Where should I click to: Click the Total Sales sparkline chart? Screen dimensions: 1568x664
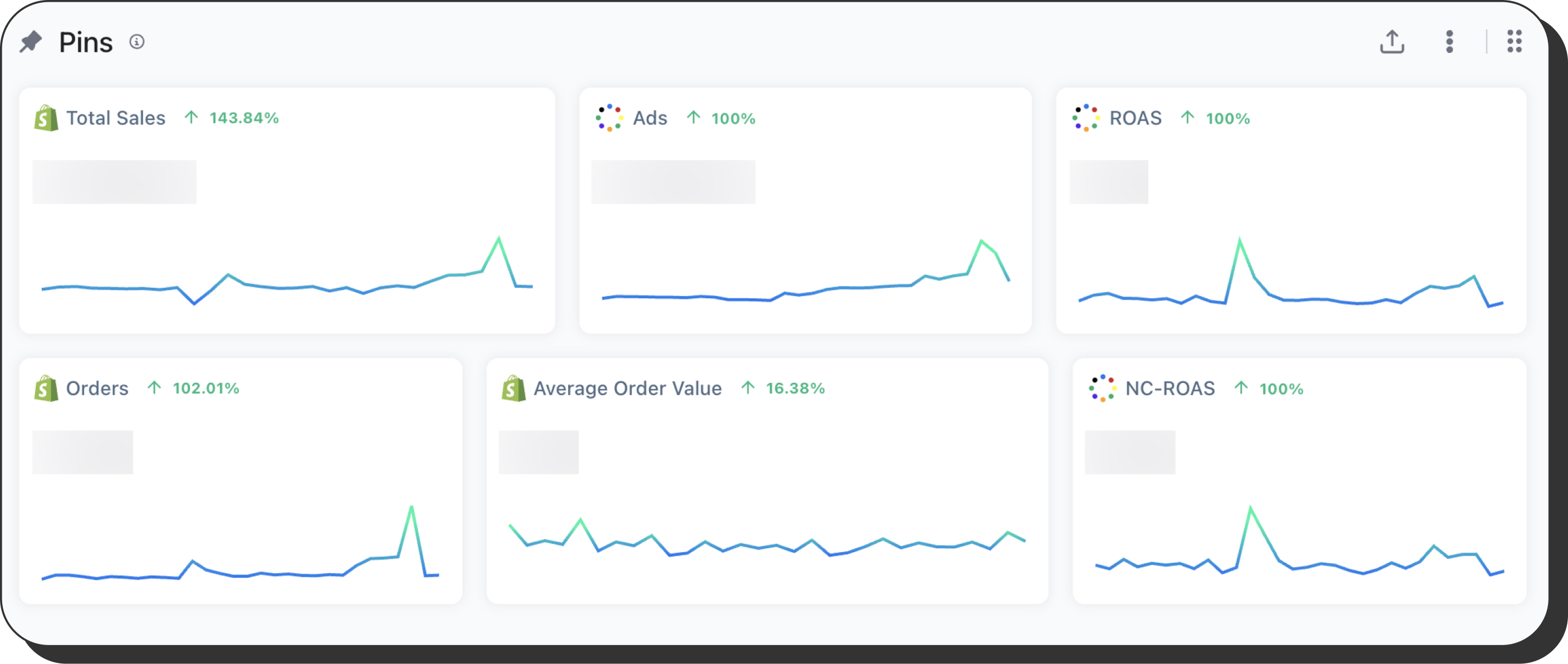[x=286, y=277]
